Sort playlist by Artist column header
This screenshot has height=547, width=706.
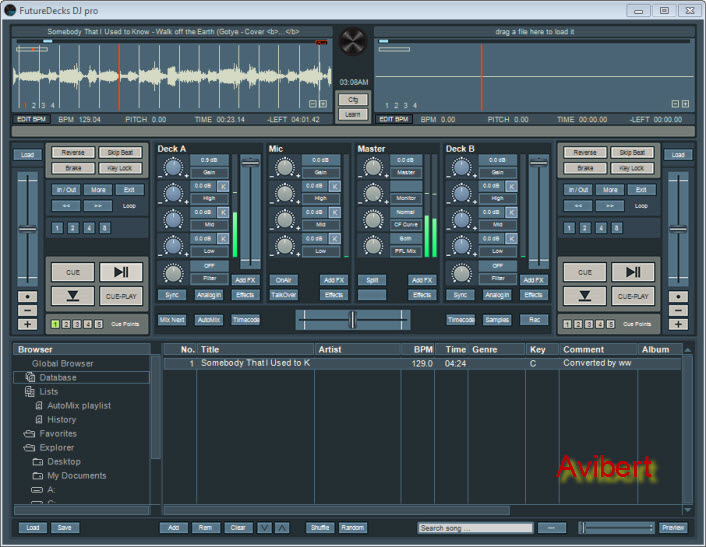358,349
